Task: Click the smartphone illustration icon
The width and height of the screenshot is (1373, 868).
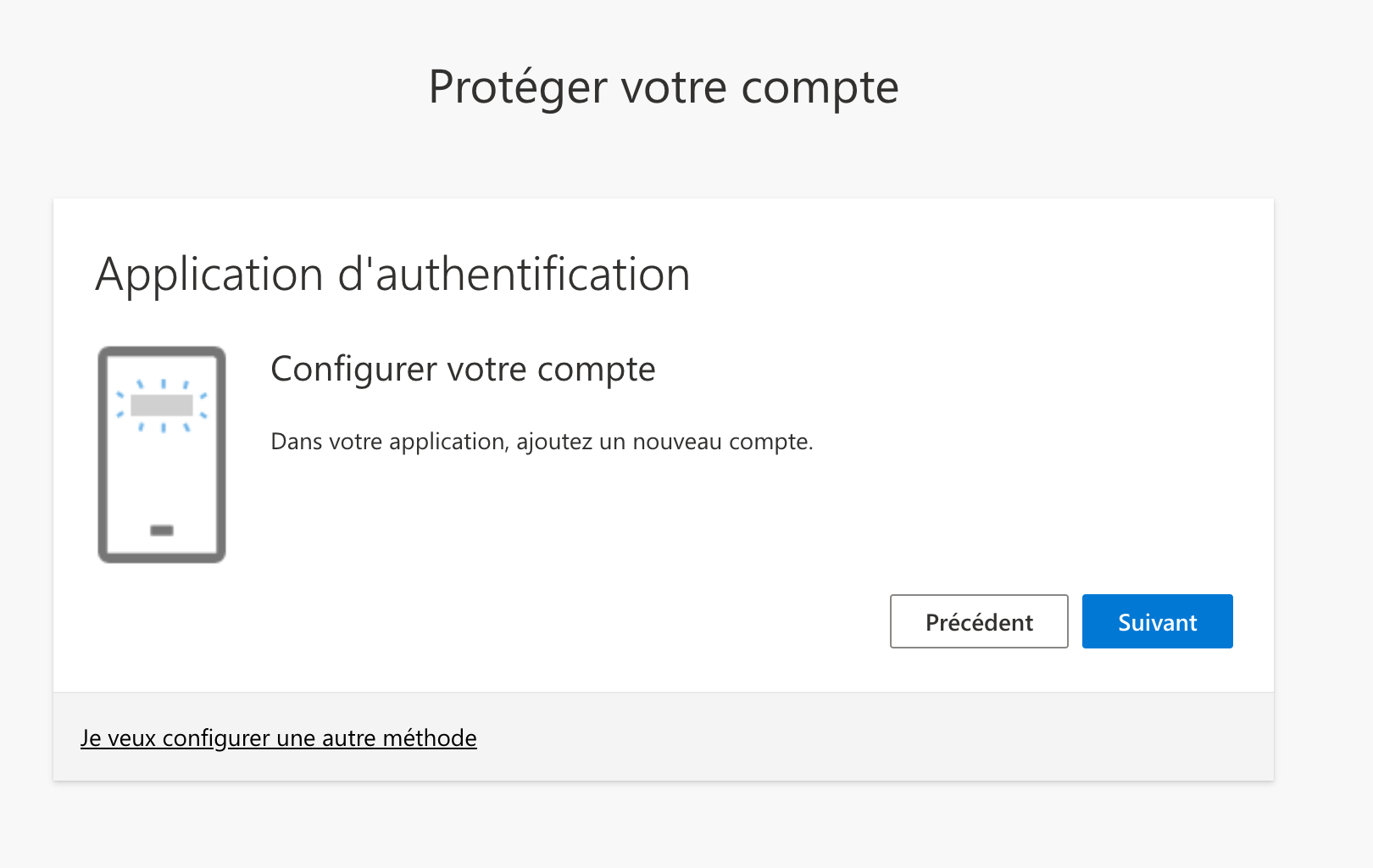Action: [162, 454]
